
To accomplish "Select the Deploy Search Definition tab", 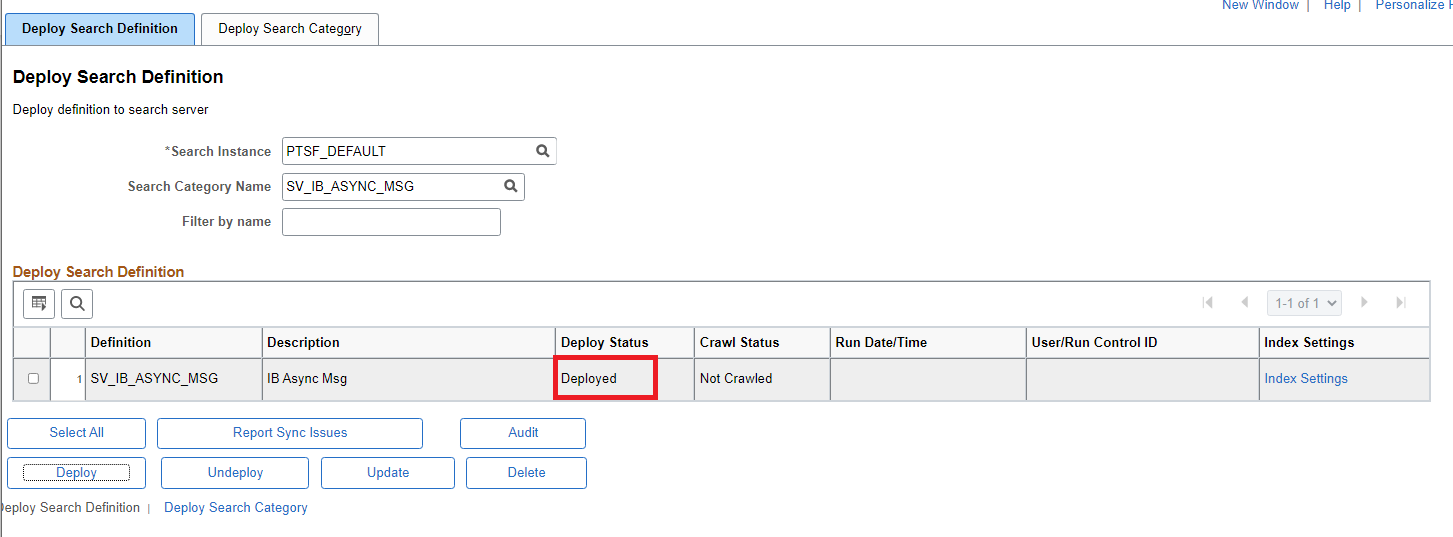I will [100, 29].
